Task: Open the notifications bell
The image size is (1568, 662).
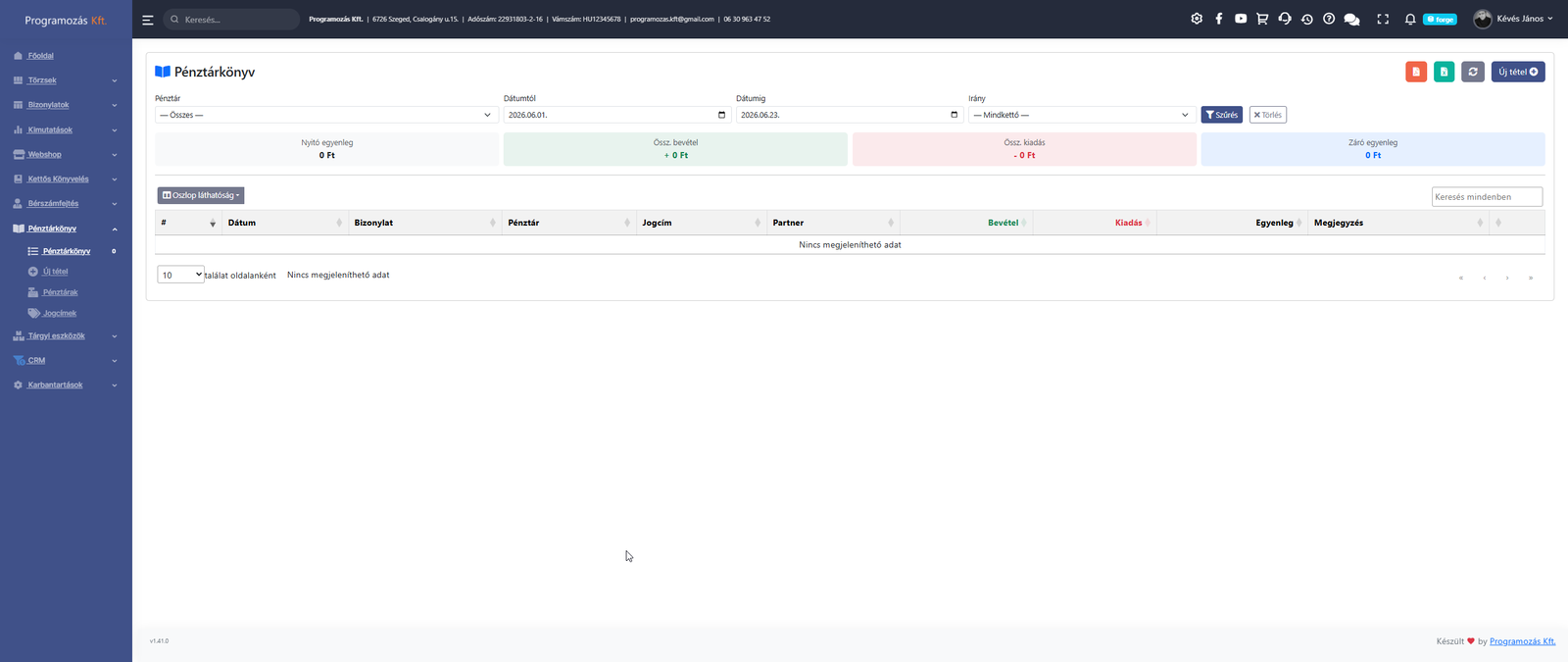Action: click(x=1410, y=19)
